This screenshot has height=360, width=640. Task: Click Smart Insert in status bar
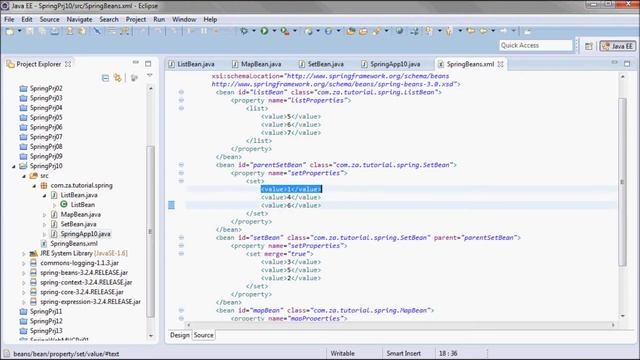[403, 353]
